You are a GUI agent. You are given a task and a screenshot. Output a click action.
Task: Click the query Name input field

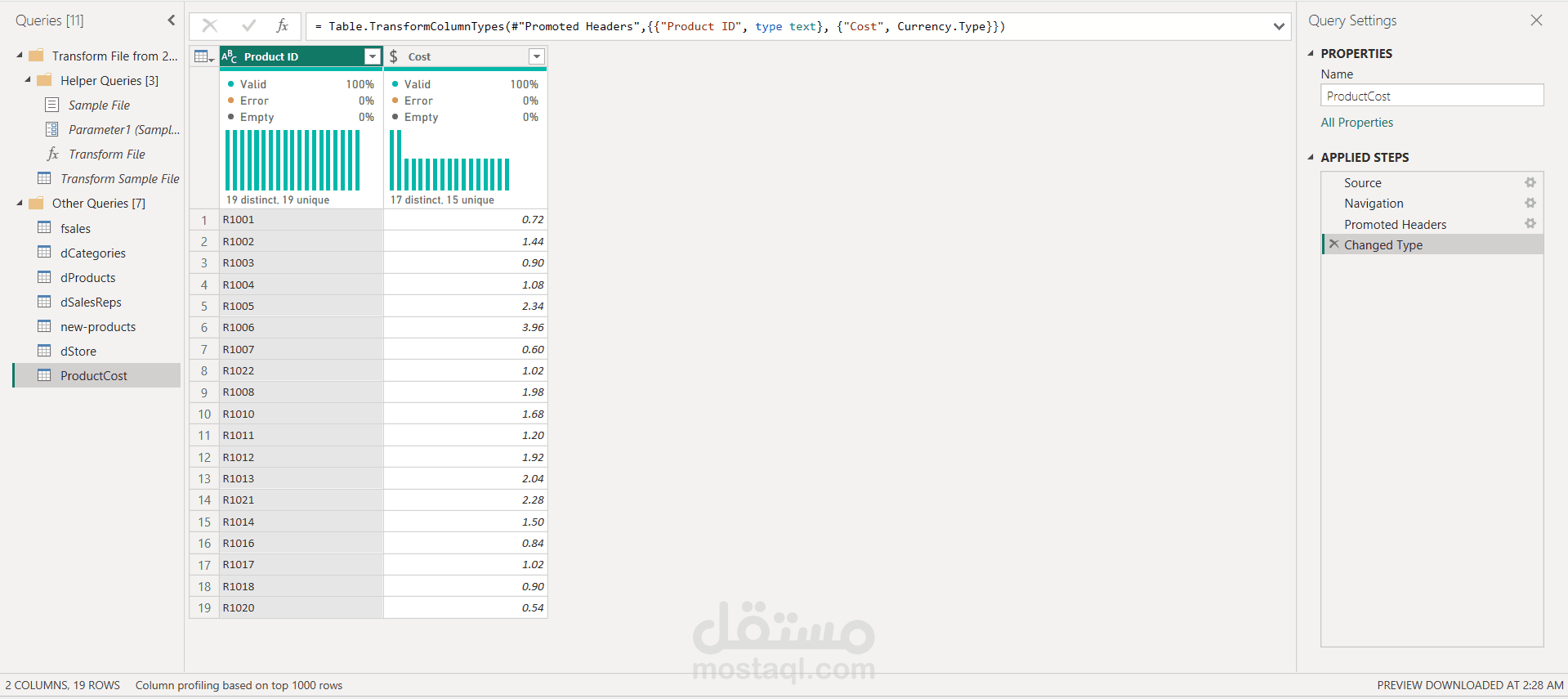(1432, 96)
